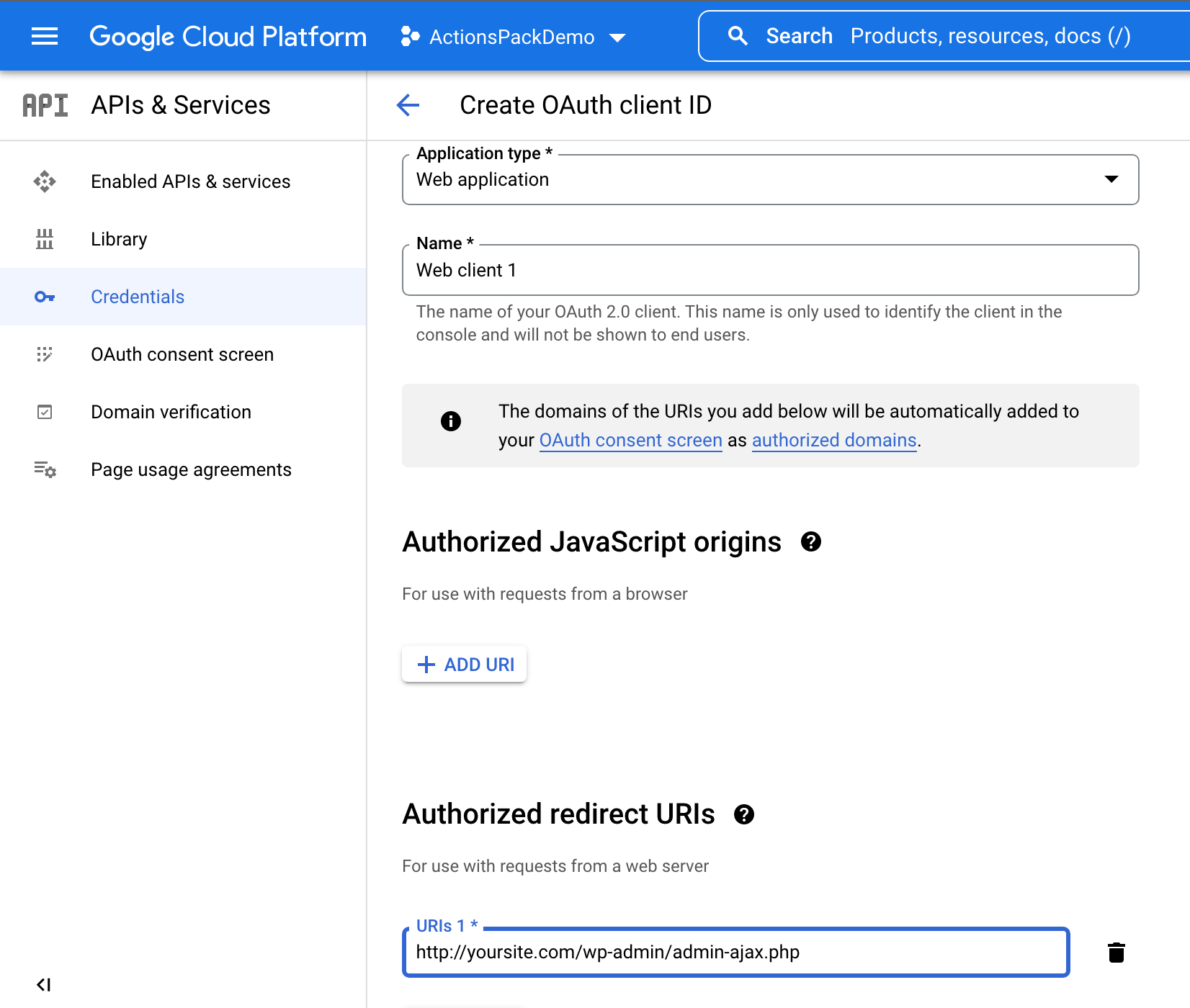Click the Page usage agreements settings icon

[45, 469]
